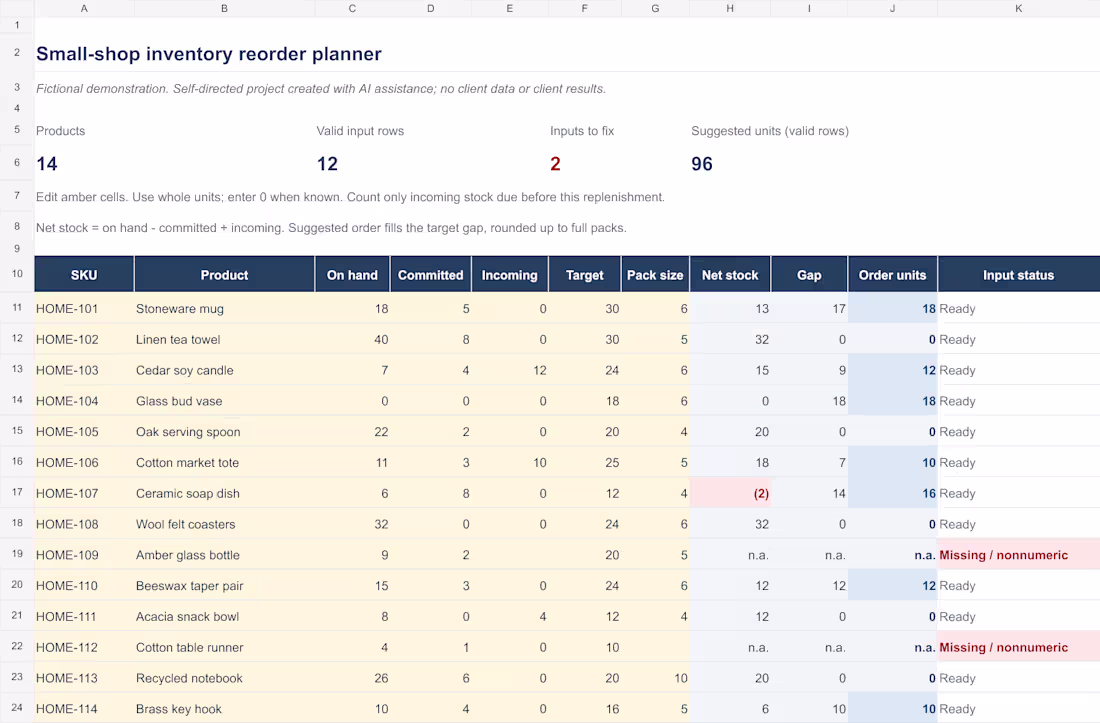Click the 'SKU' table header
1100x723 pixels.
[84, 275]
